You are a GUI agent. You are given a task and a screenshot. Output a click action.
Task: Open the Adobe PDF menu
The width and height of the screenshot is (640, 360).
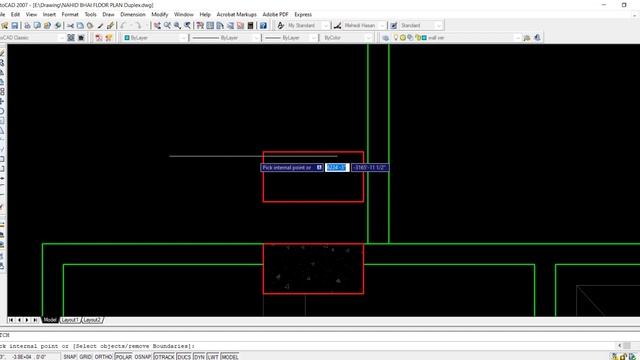point(276,14)
